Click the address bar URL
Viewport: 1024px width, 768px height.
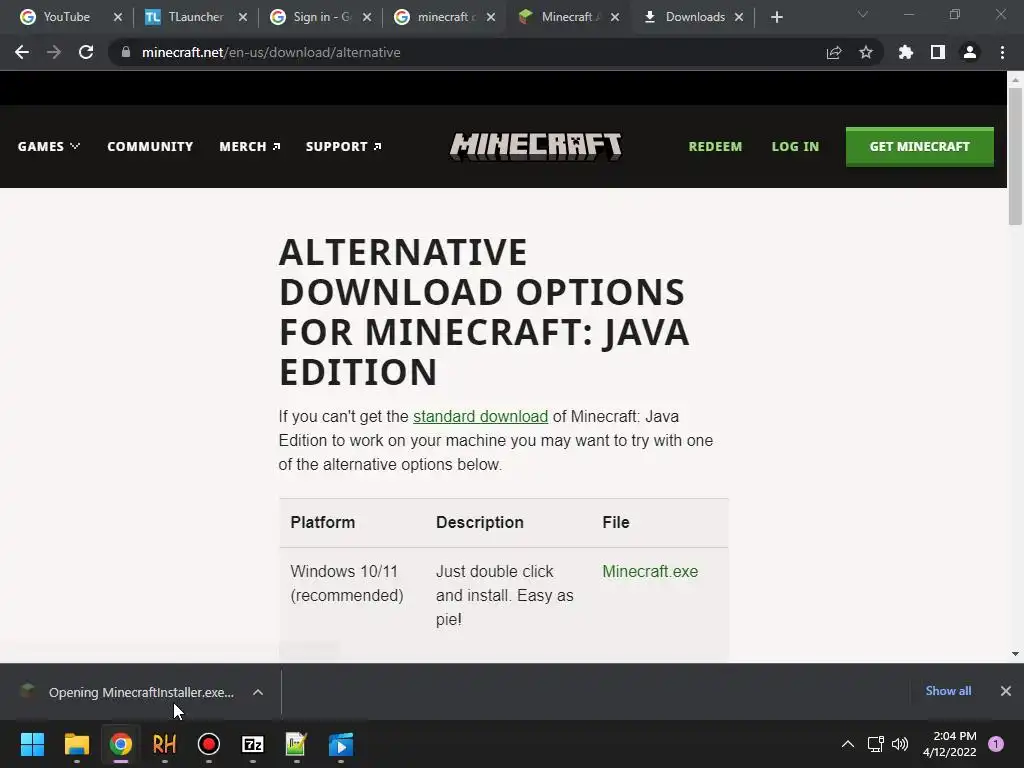point(271,52)
